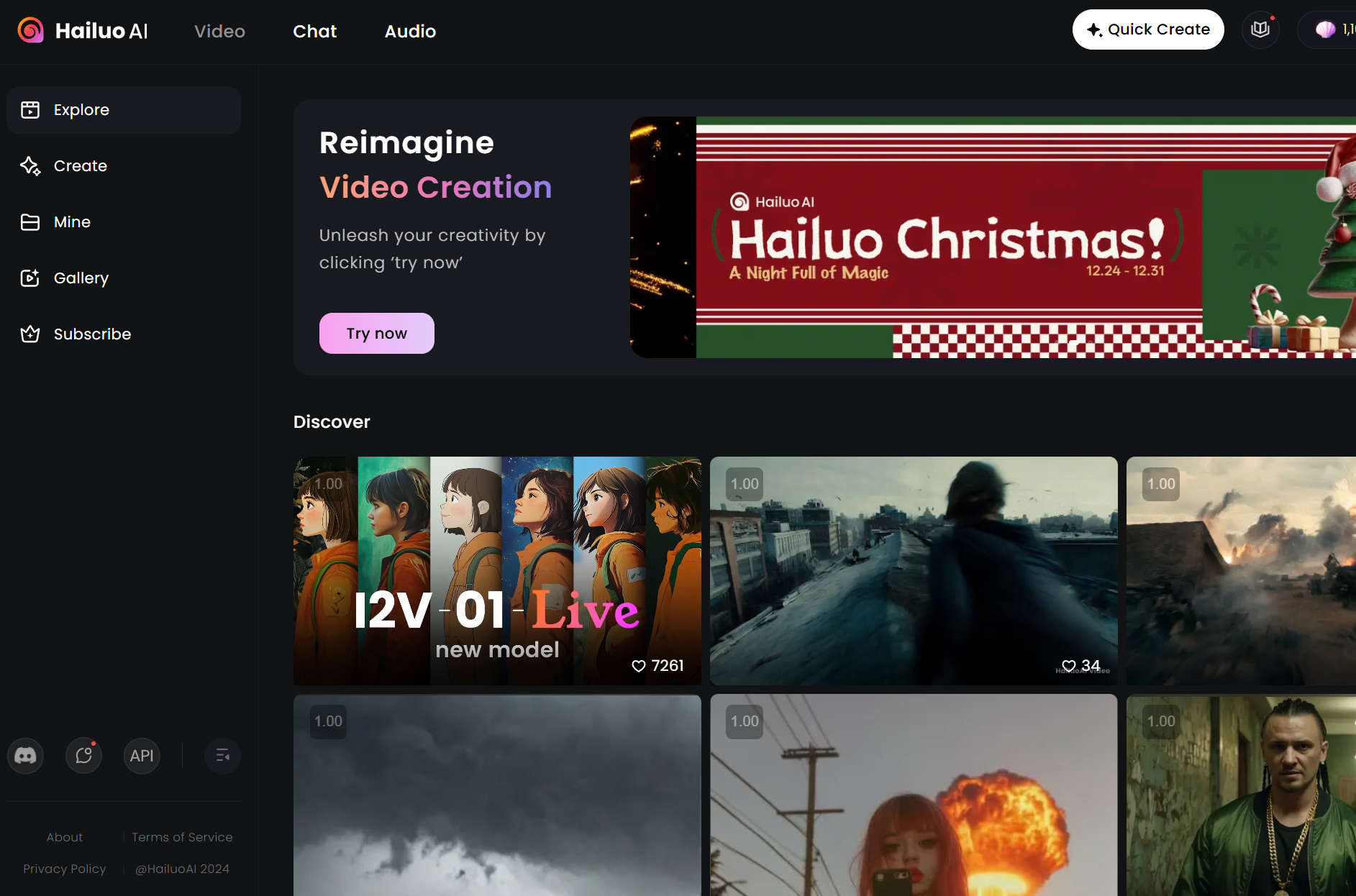Switch to the Chat tab
The image size is (1356, 896).
(x=314, y=31)
